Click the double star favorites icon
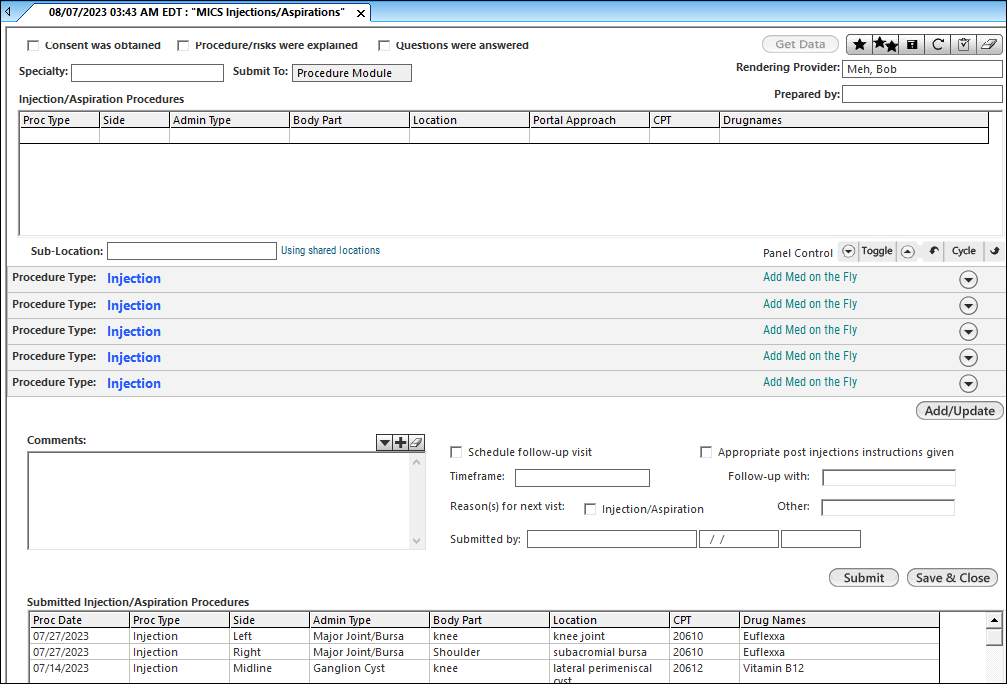 pos(885,44)
